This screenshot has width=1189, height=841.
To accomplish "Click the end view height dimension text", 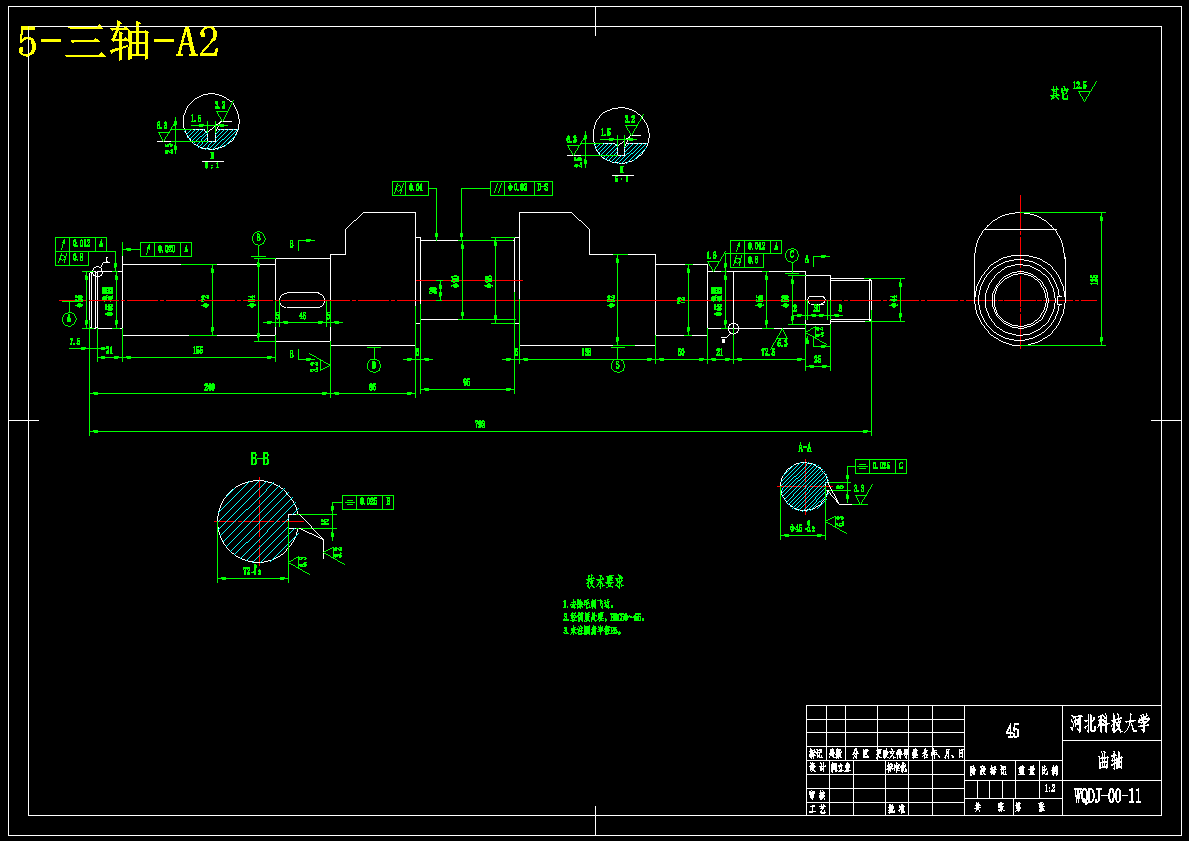I will click(1093, 280).
